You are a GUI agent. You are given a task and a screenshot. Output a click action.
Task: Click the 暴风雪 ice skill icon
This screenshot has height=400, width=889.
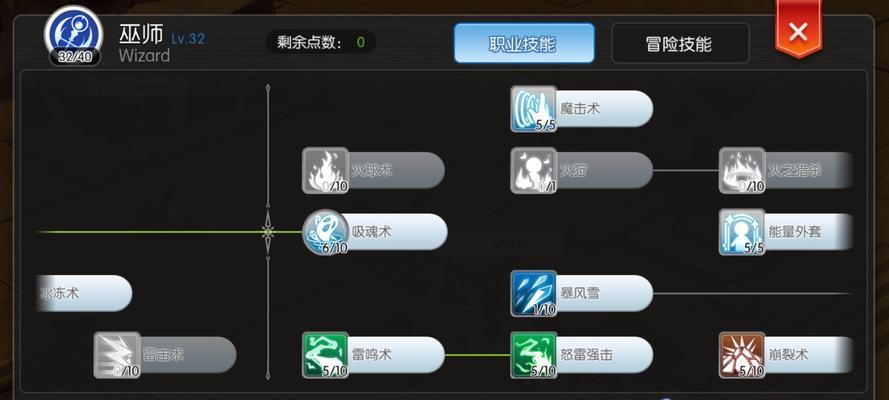[x=533, y=293]
